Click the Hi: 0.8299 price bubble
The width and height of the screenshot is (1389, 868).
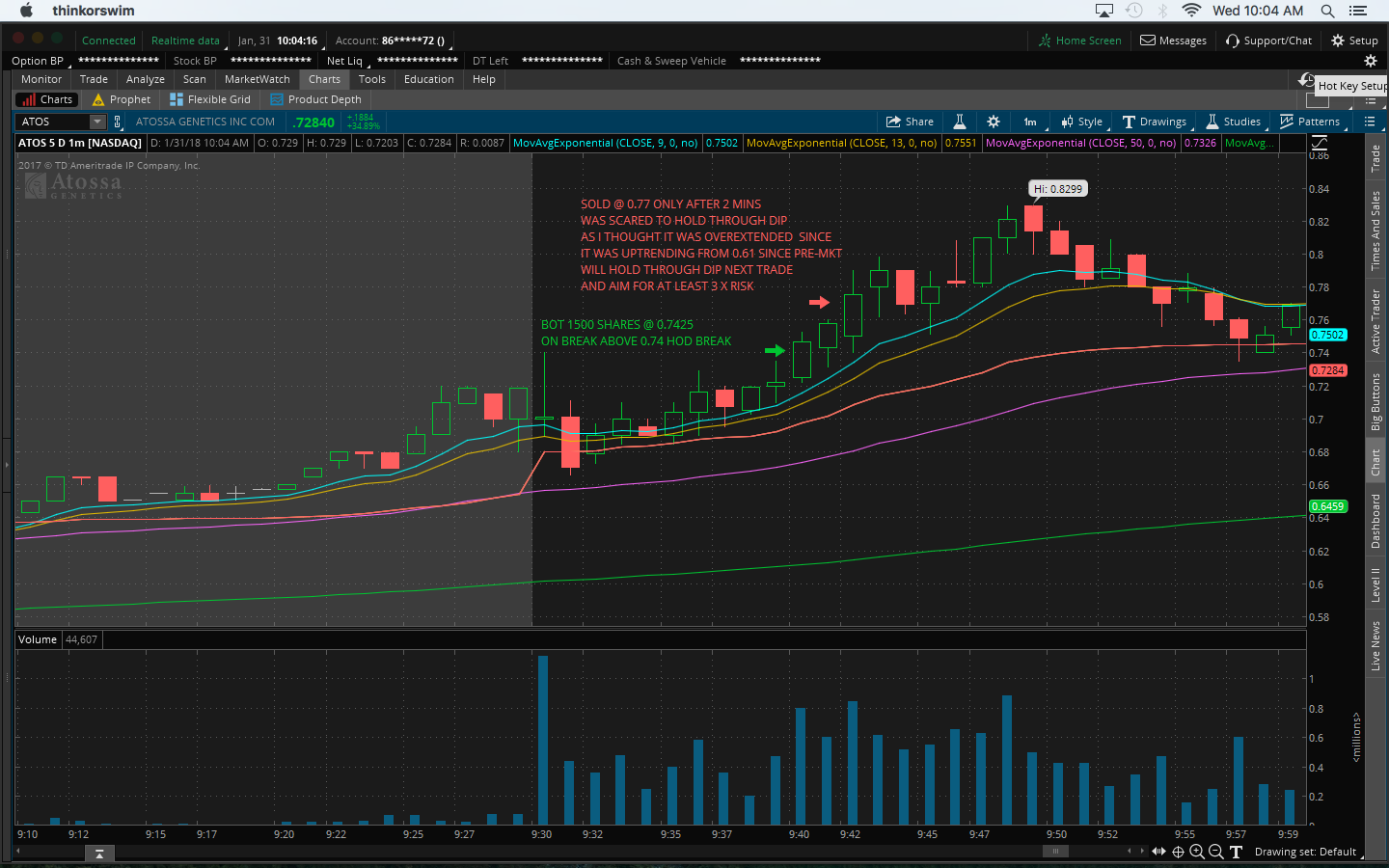coord(1058,189)
